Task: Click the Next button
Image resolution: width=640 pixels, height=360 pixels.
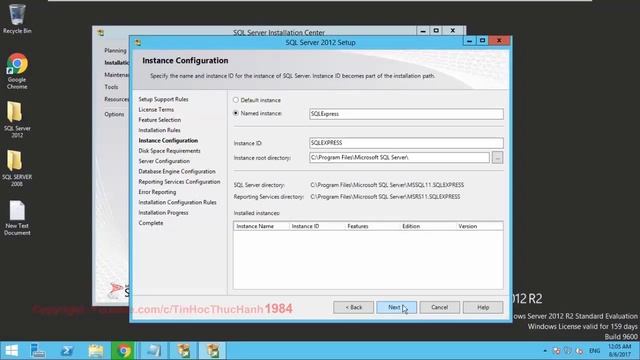Action: click(x=396, y=307)
